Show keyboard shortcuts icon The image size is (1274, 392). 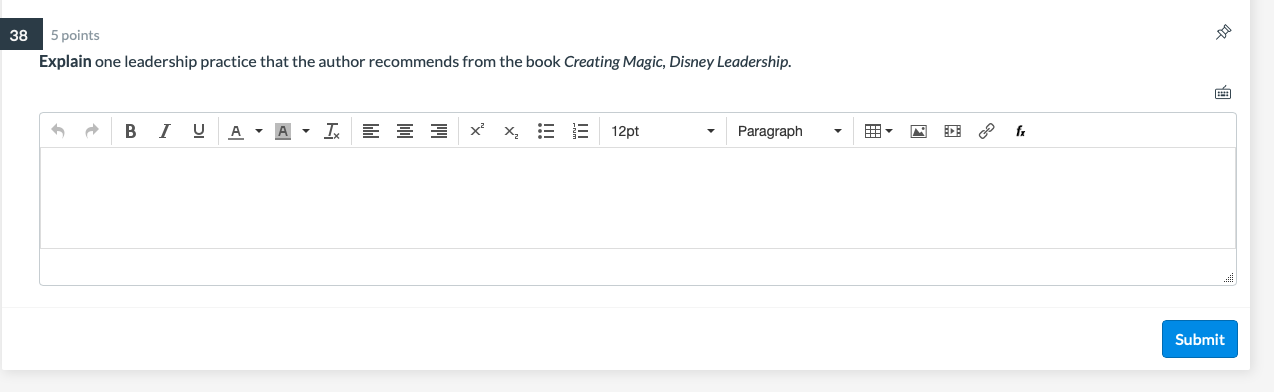click(x=1222, y=93)
